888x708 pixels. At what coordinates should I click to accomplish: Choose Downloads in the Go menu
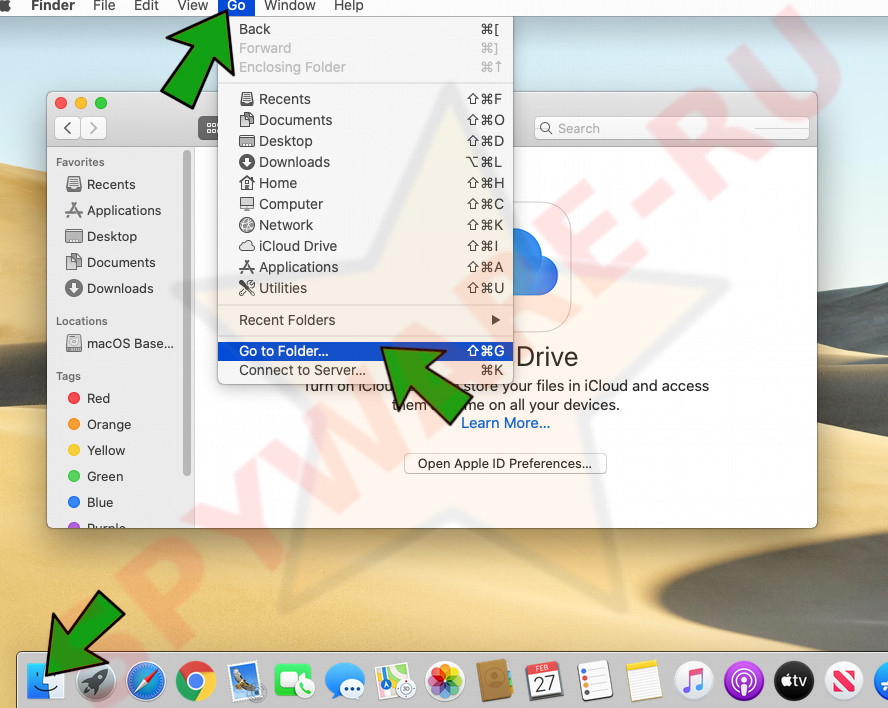tap(365, 162)
